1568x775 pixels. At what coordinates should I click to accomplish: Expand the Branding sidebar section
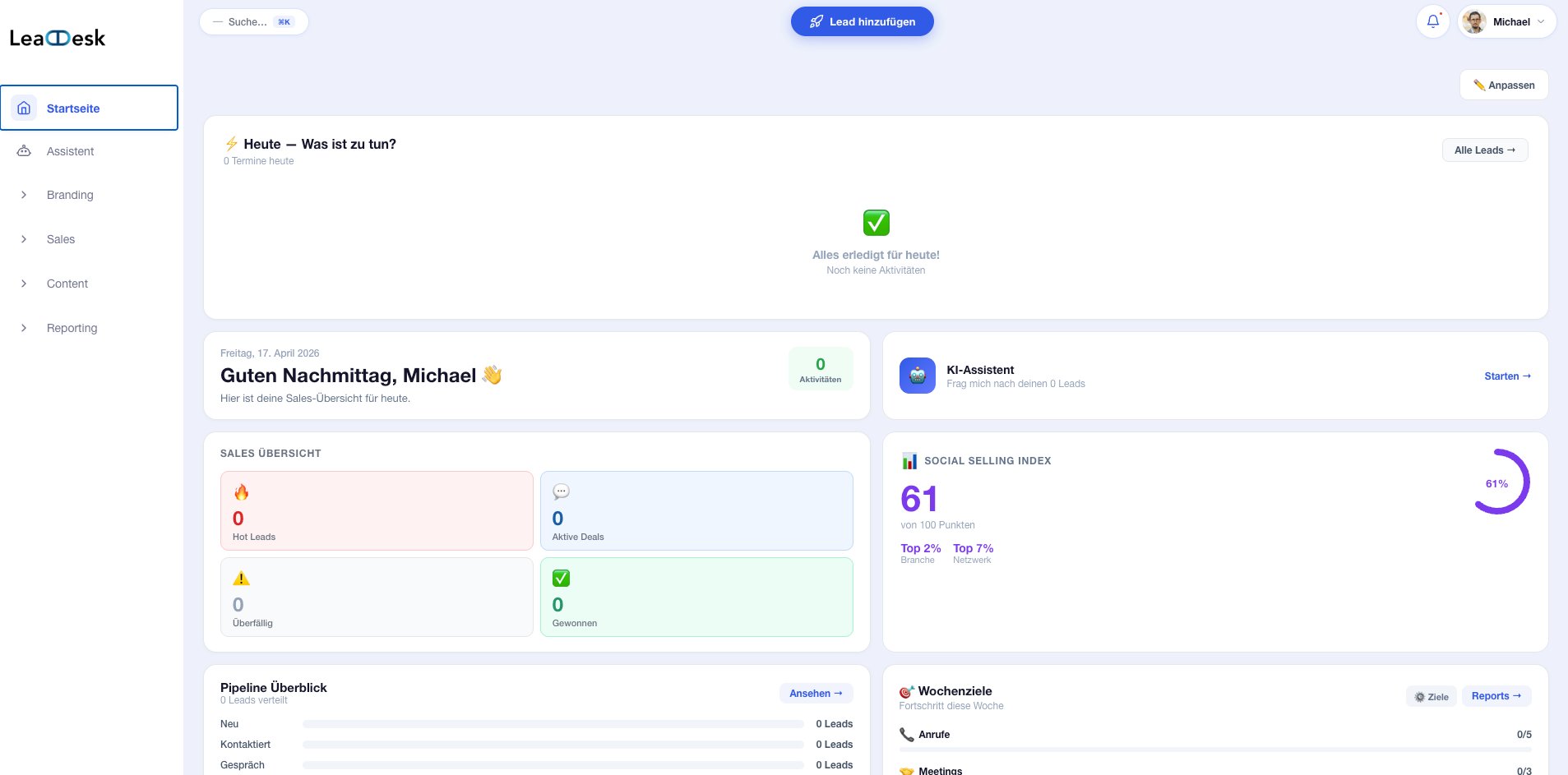click(x=69, y=195)
